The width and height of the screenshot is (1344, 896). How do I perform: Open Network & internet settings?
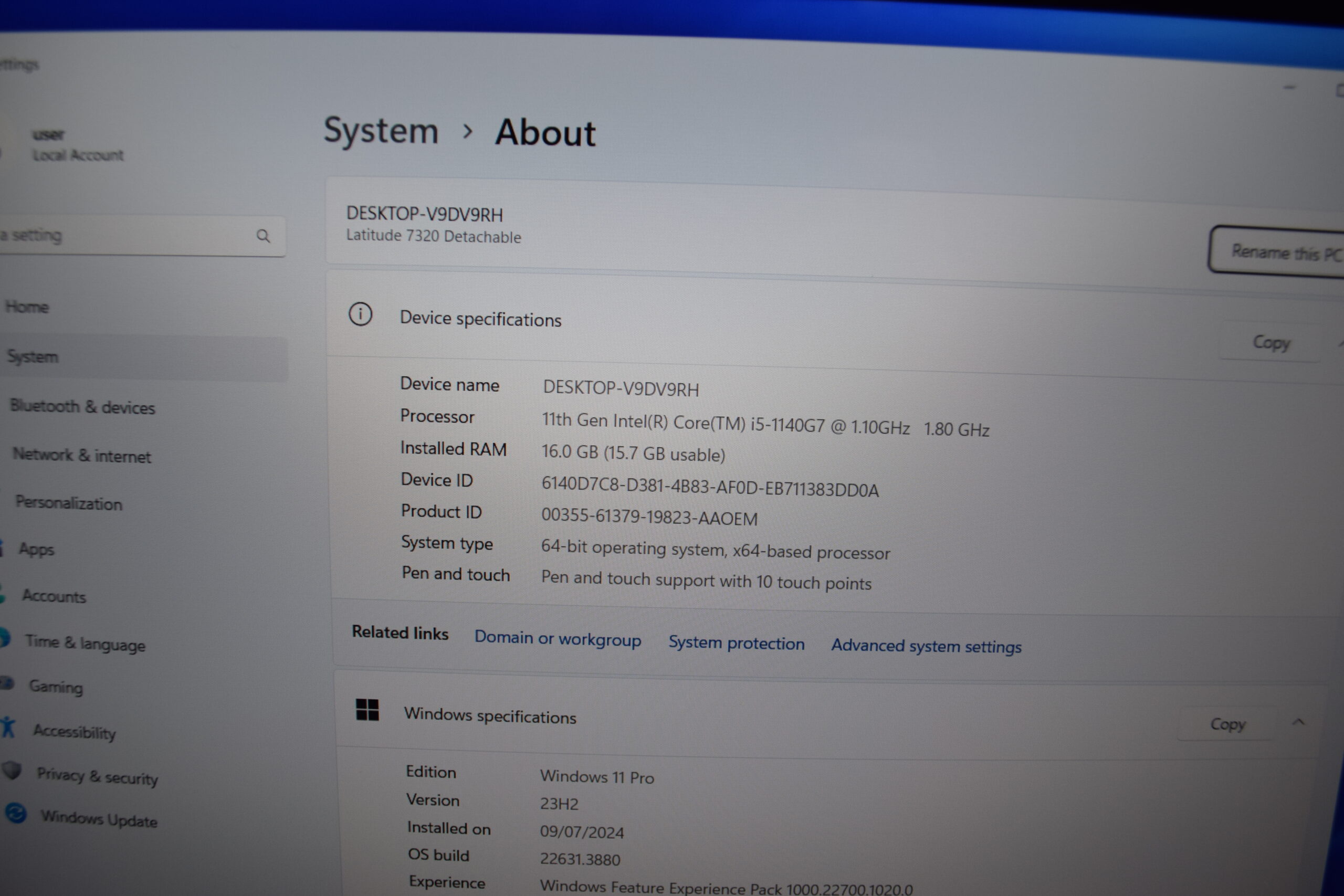click(82, 456)
